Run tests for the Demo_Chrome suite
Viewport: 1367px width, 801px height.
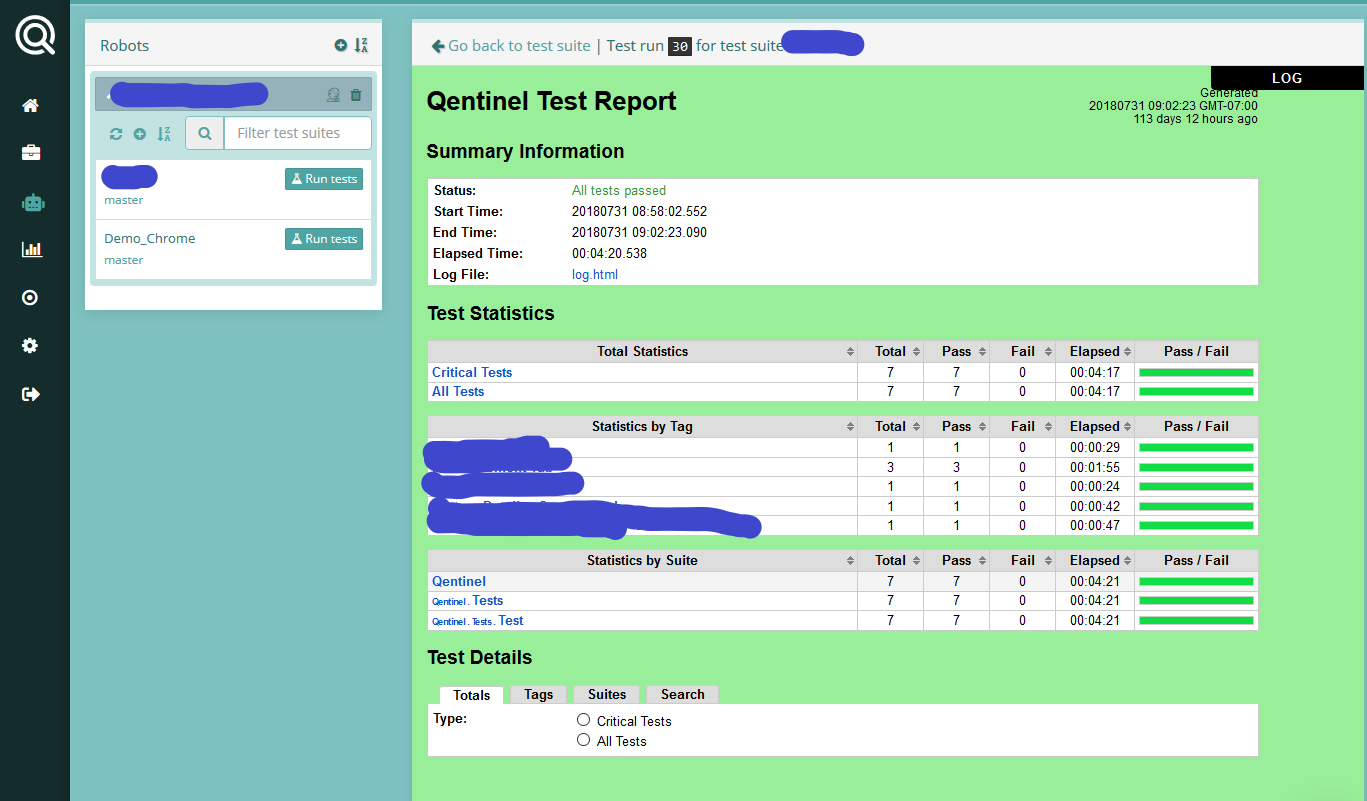pyautogui.click(x=324, y=239)
